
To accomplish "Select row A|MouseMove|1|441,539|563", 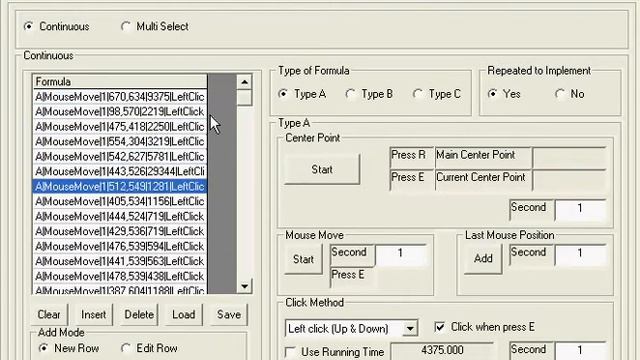I will [x=120, y=261].
